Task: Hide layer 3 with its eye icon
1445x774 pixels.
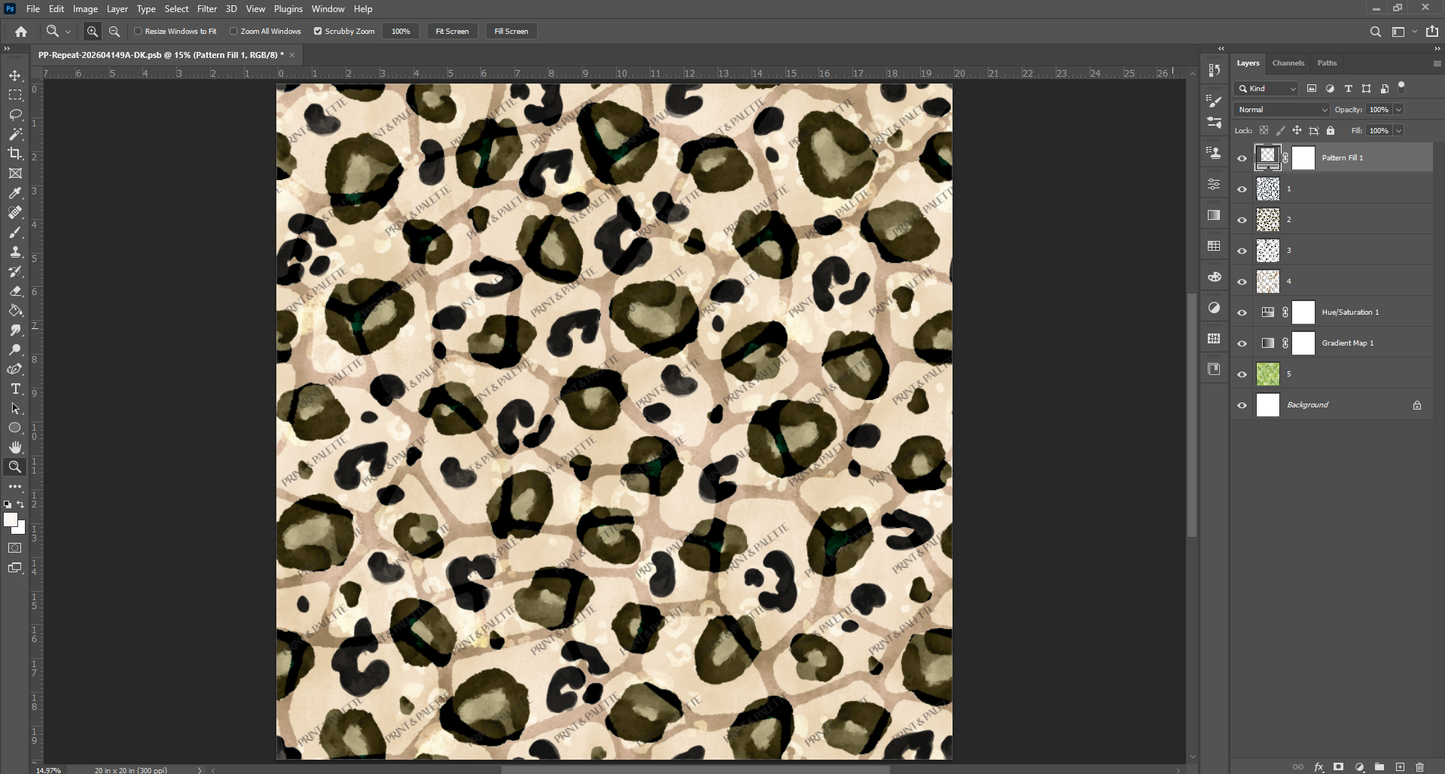Action: click(1242, 251)
